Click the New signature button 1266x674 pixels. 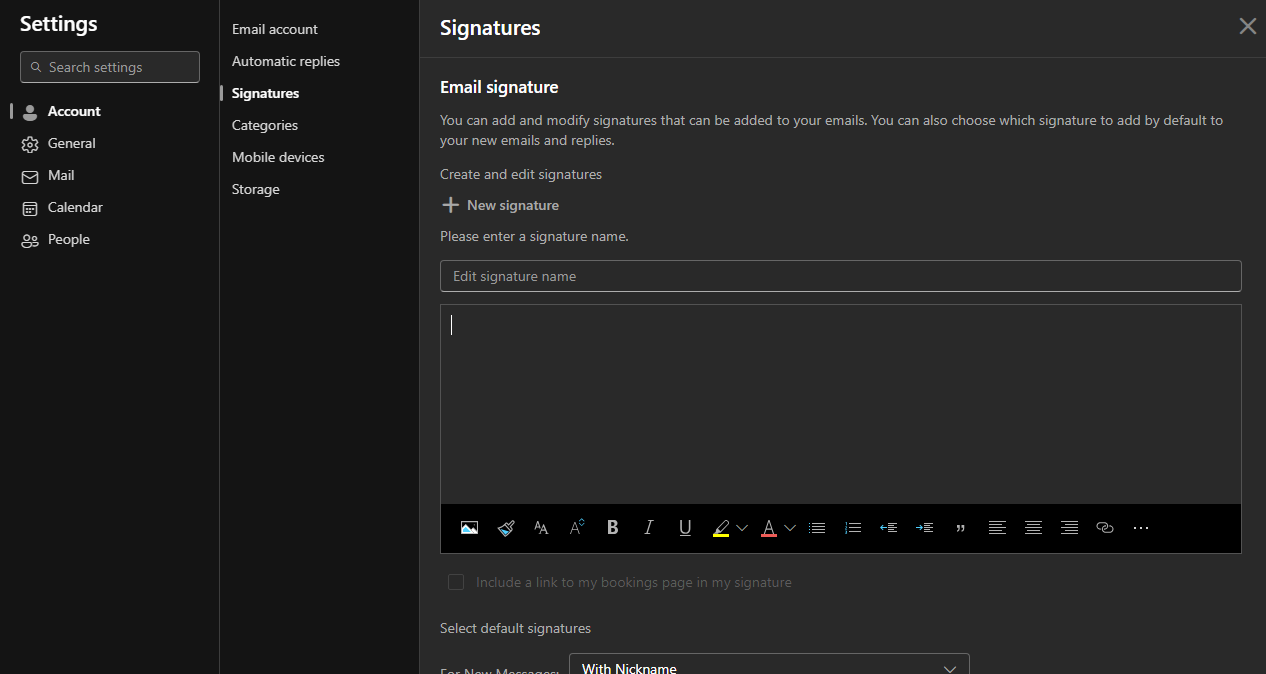point(500,205)
